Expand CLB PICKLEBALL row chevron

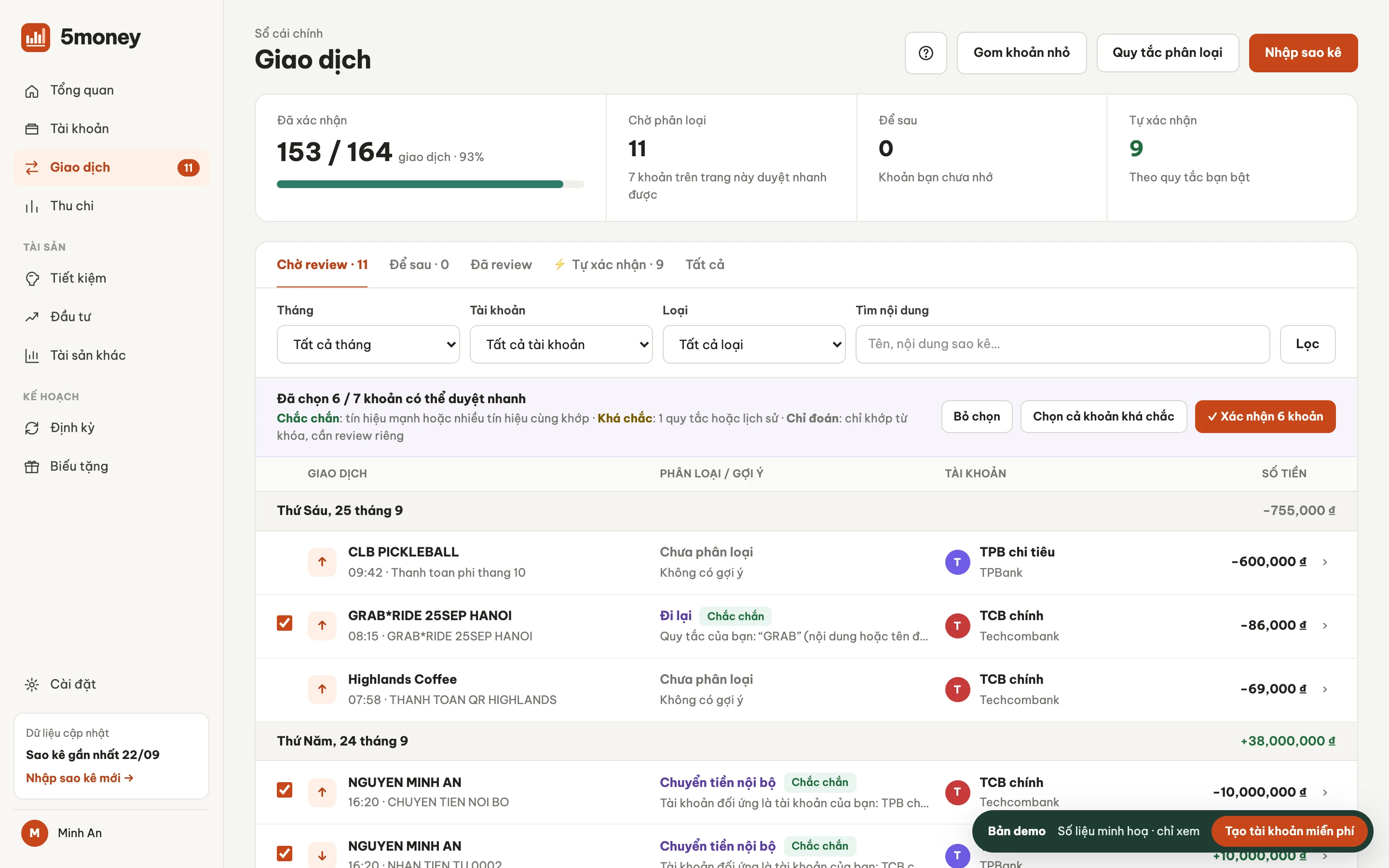tap(1325, 562)
